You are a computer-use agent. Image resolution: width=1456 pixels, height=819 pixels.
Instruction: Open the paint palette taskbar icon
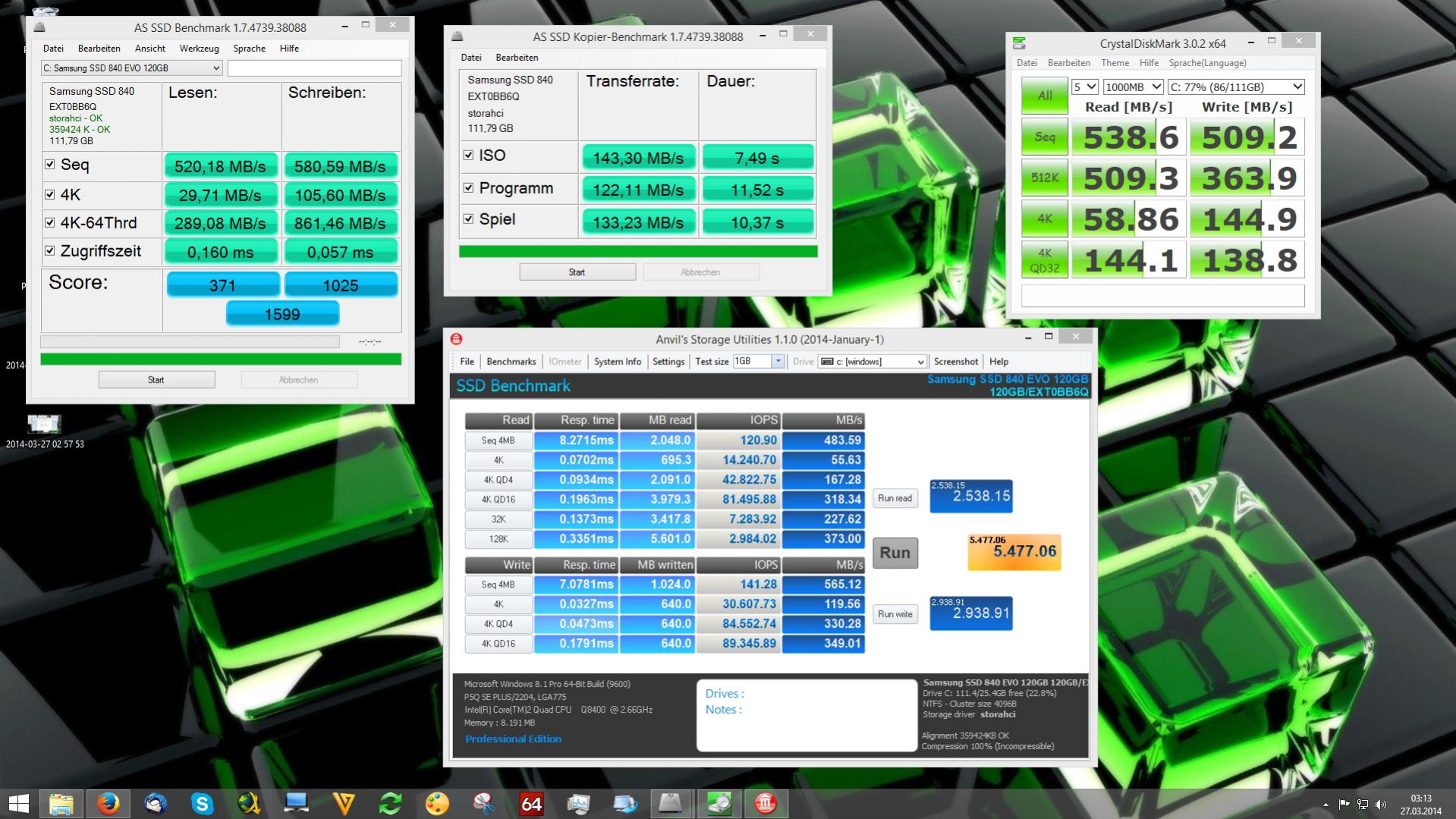pyautogui.click(x=437, y=804)
